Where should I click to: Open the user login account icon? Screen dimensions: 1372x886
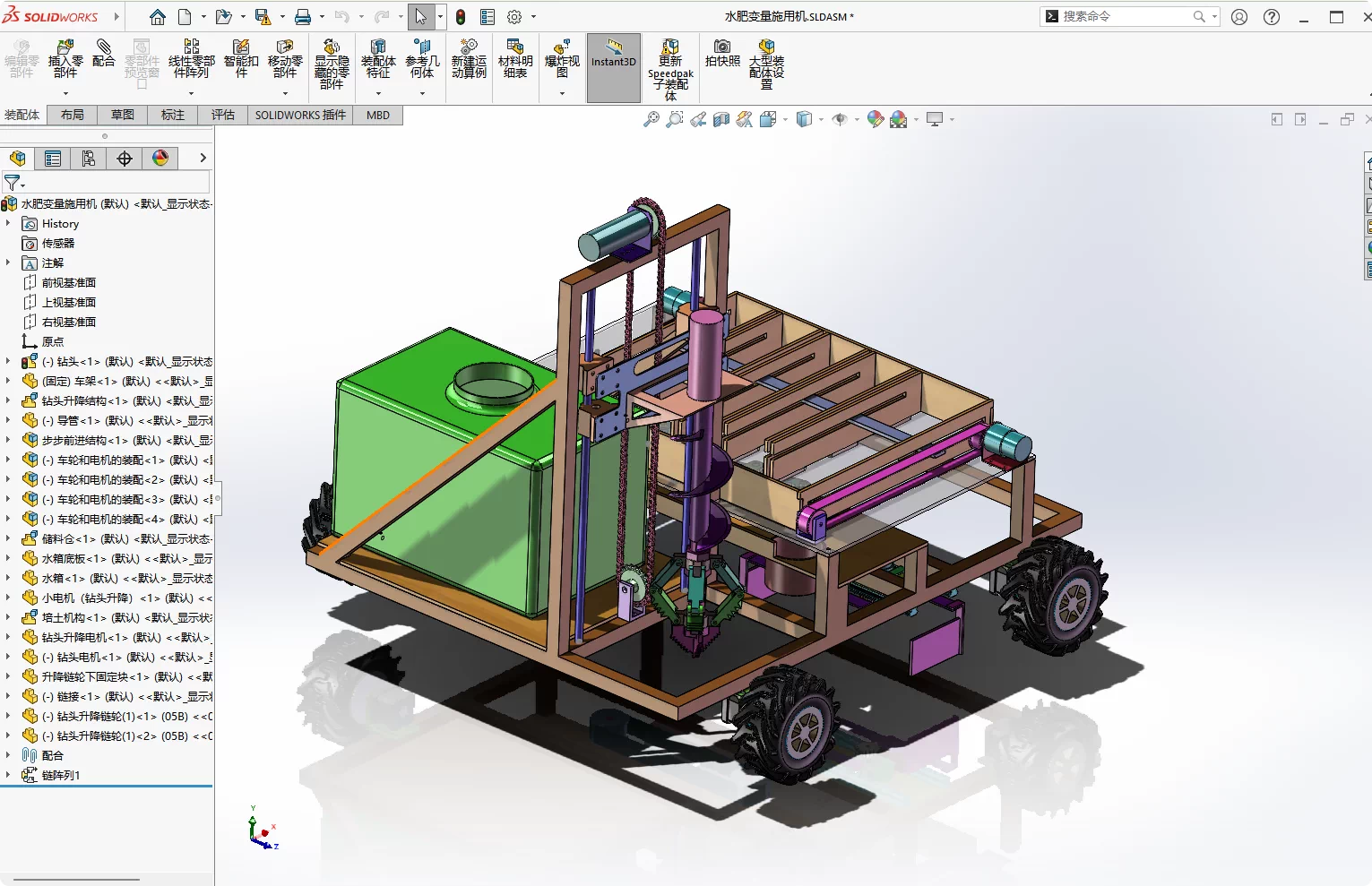point(1239,16)
